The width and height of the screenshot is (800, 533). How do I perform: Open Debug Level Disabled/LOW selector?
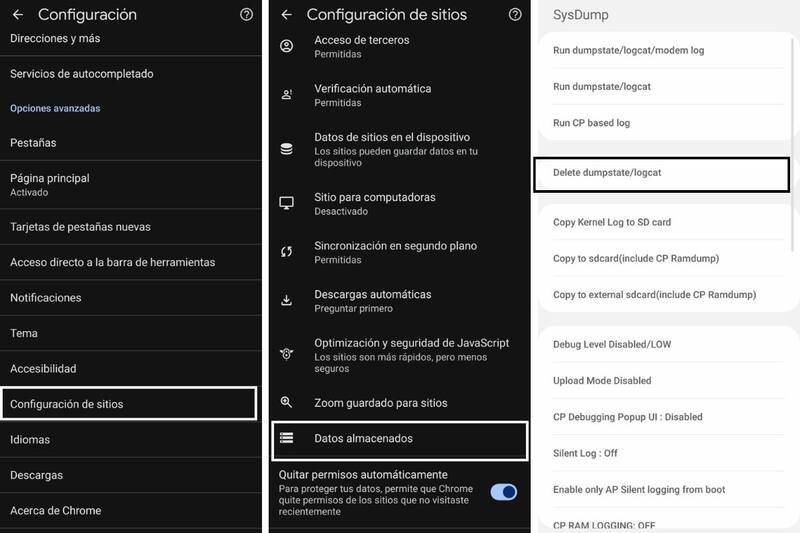click(612, 344)
